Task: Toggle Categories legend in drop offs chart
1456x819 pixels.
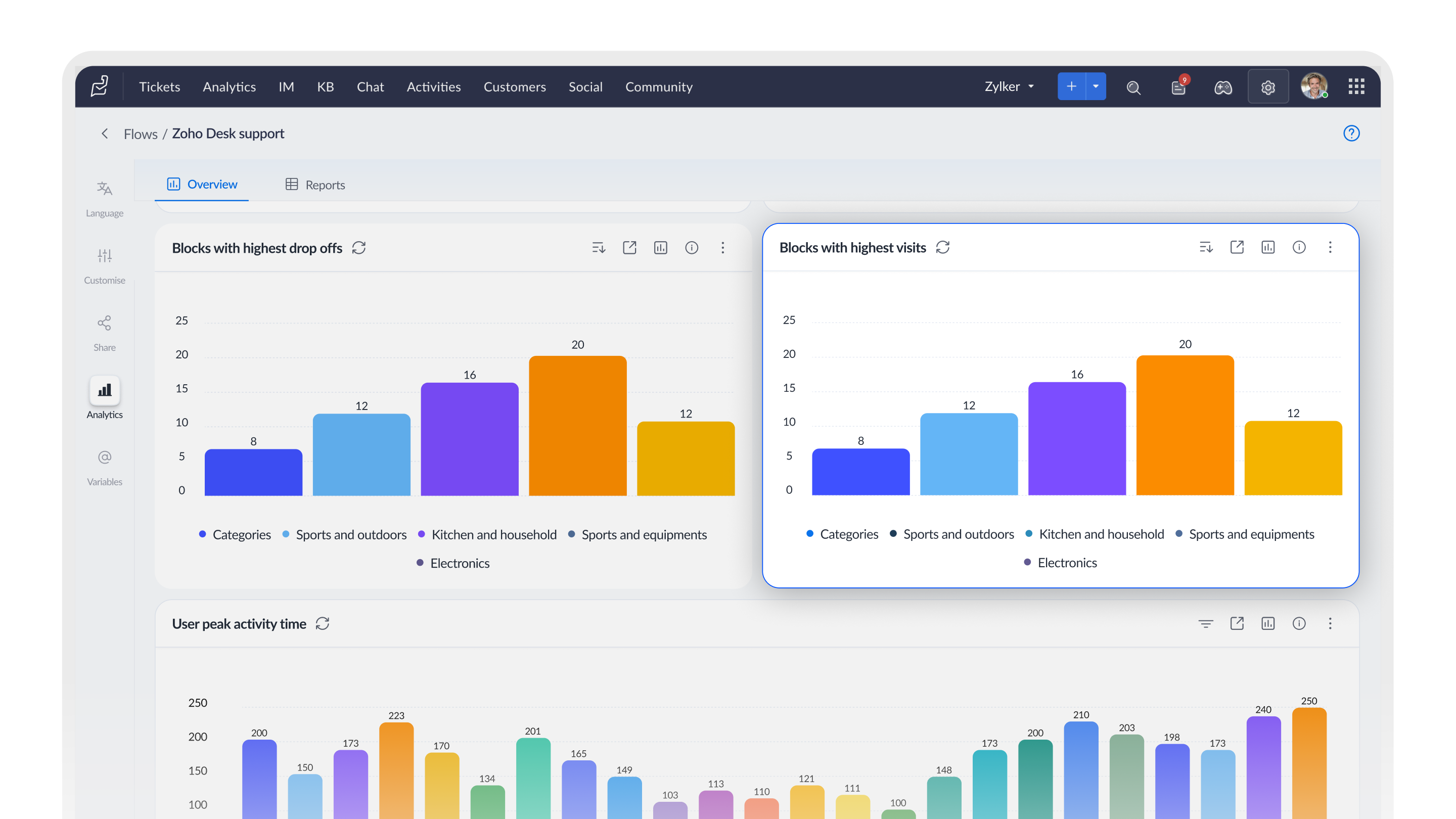Action: 235,535
